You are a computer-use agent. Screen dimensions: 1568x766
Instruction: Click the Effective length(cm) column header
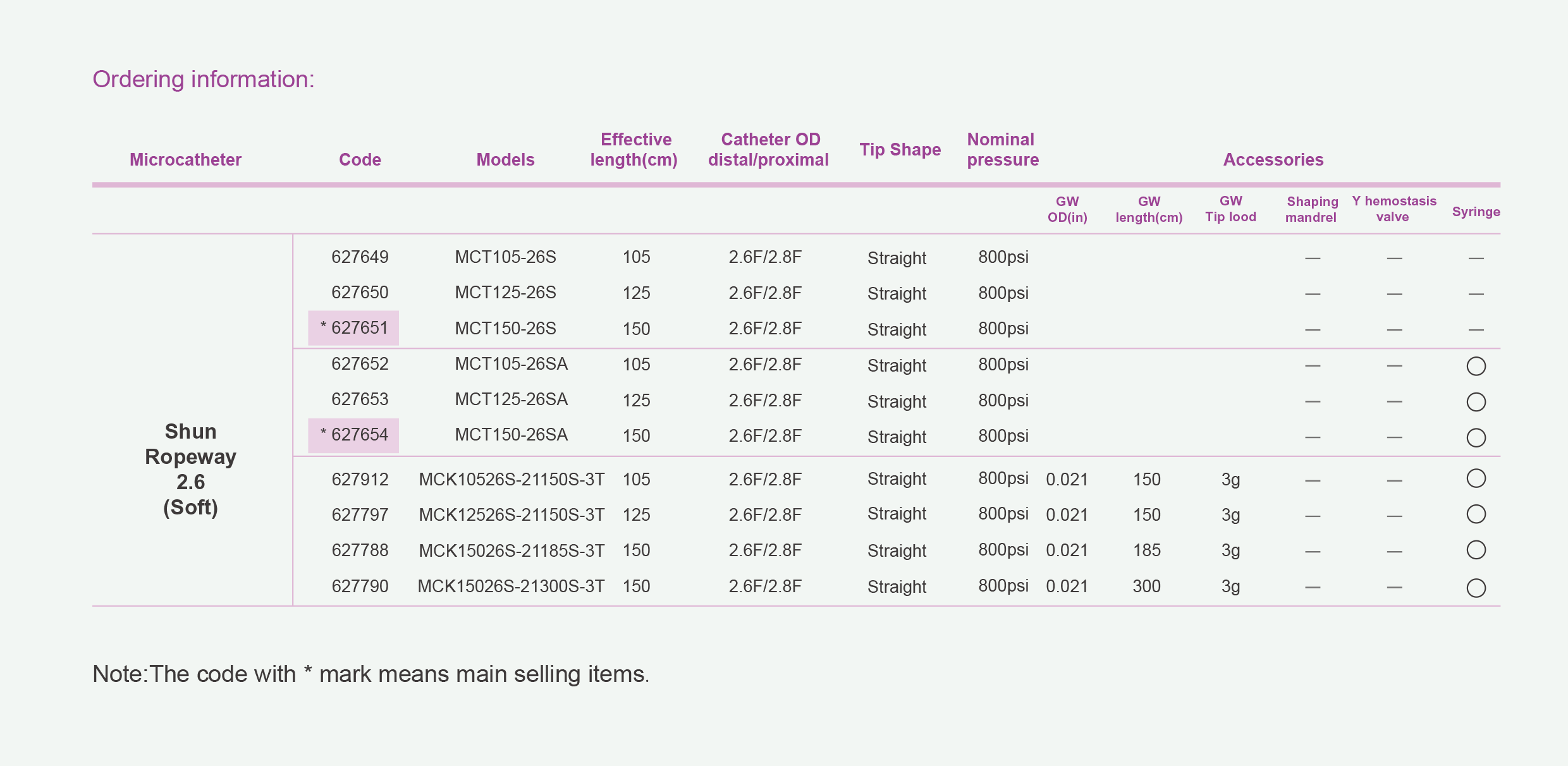[x=634, y=150]
